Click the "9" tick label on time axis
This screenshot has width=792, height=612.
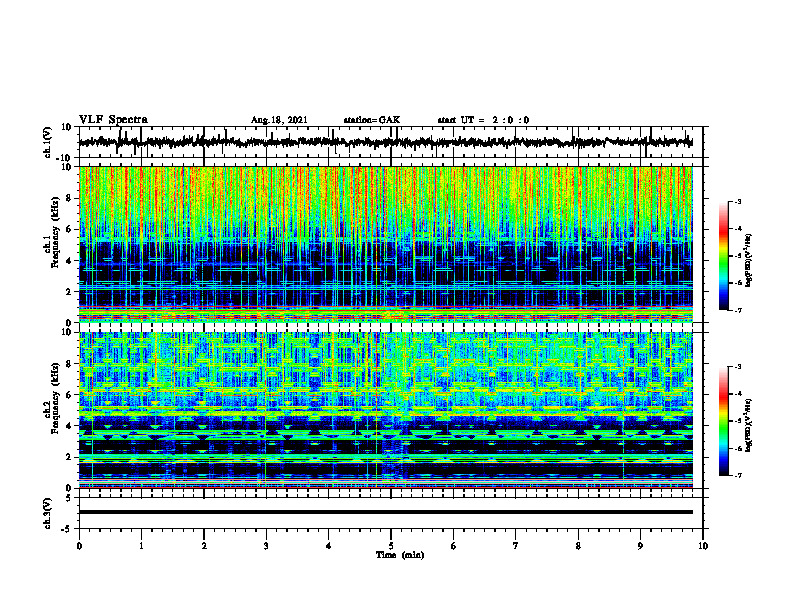point(640,546)
